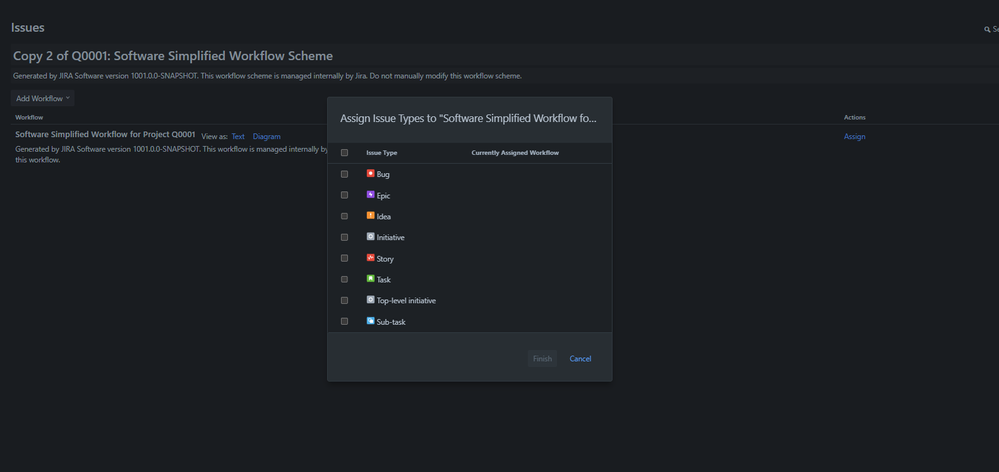Click Software Simplified Workflow for Project Q0001 name
The width and height of the screenshot is (999, 472).
pyautogui.click(x=105, y=134)
